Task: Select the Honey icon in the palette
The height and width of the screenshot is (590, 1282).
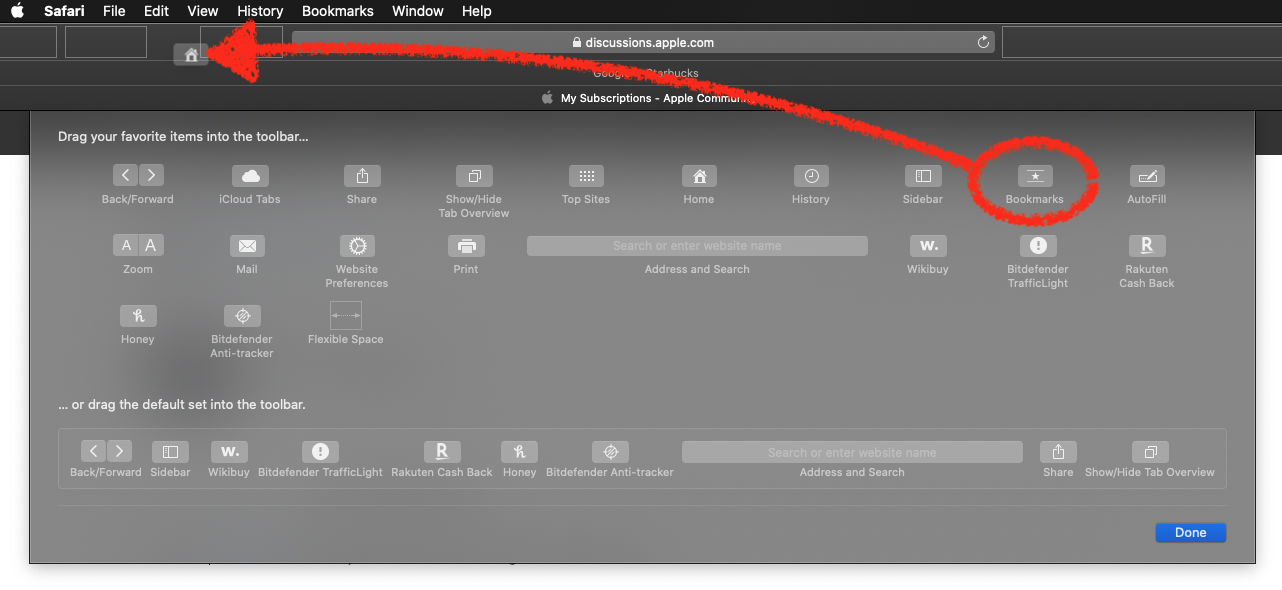Action: pos(138,316)
